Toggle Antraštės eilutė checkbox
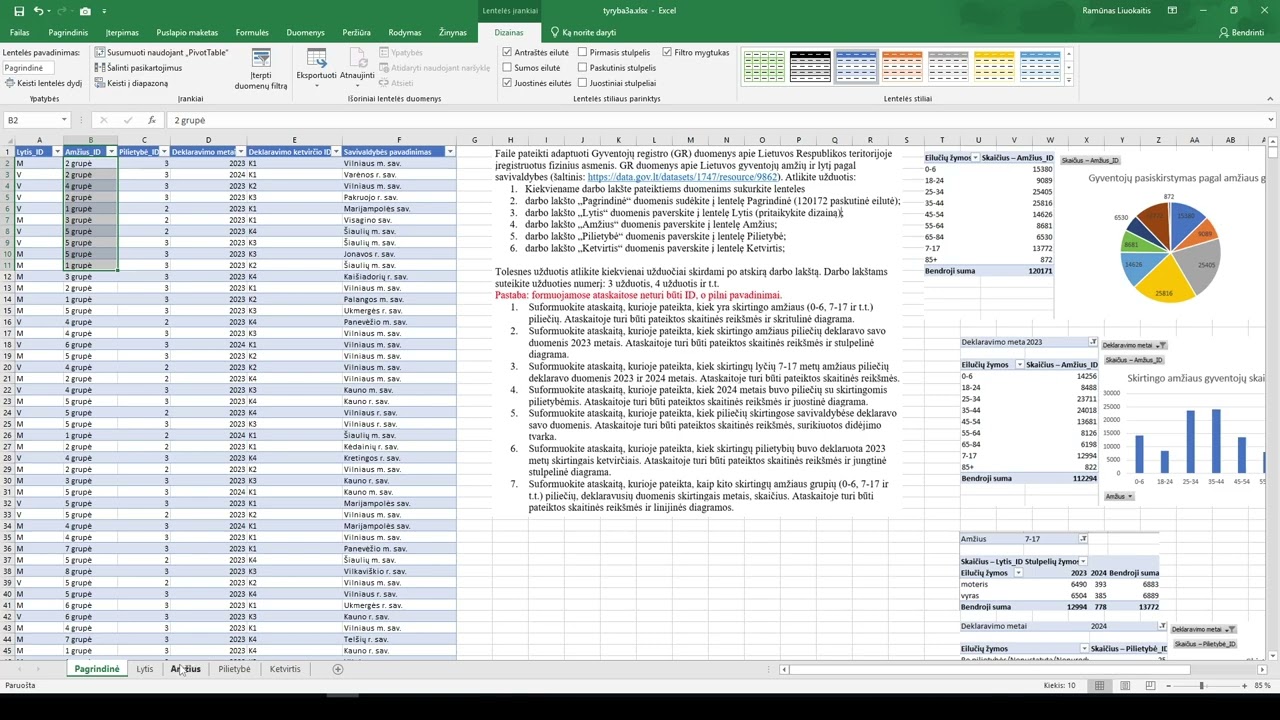This screenshot has height=720, width=1280. coord(508,52)
